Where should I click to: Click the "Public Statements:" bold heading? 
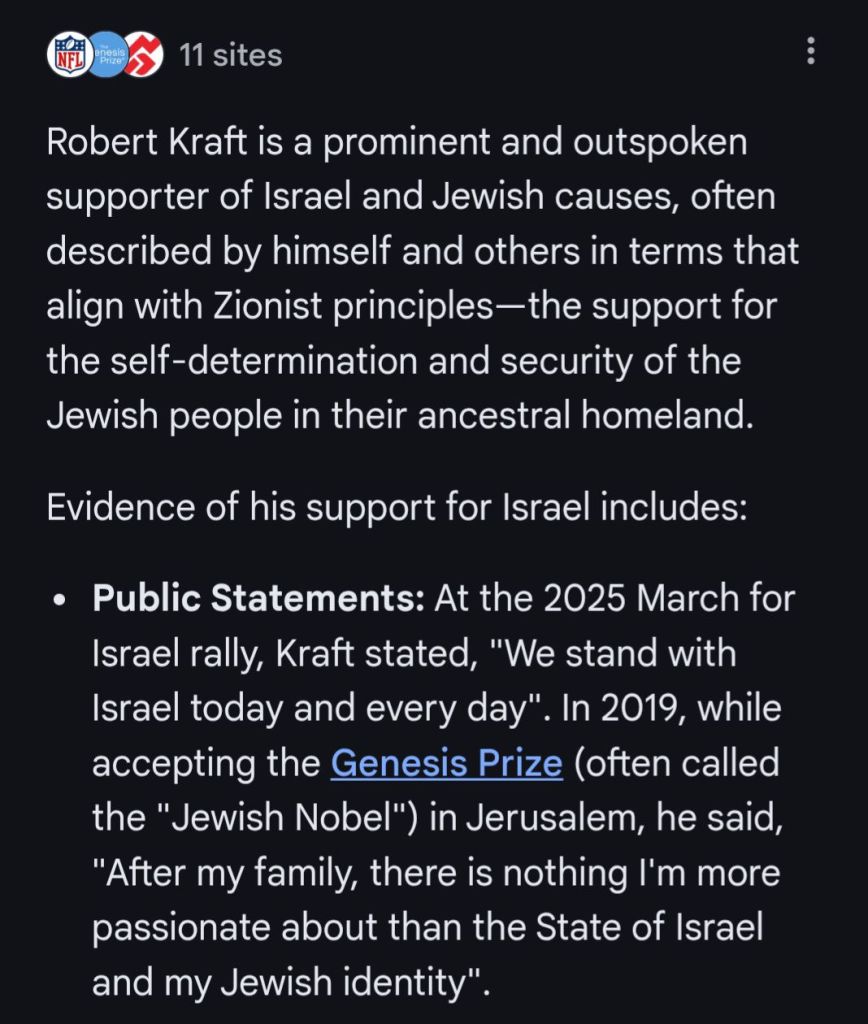point(259,600)
